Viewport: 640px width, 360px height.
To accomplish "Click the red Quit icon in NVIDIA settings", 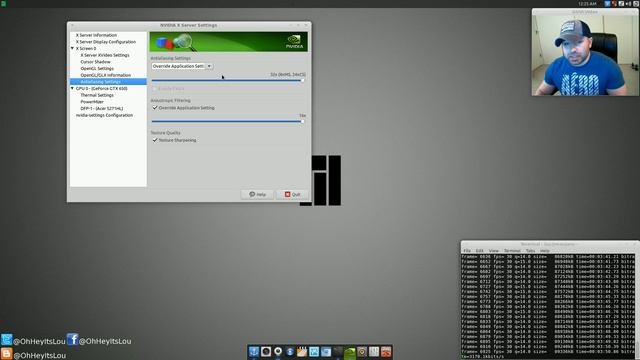I will [x=287, y=194].
